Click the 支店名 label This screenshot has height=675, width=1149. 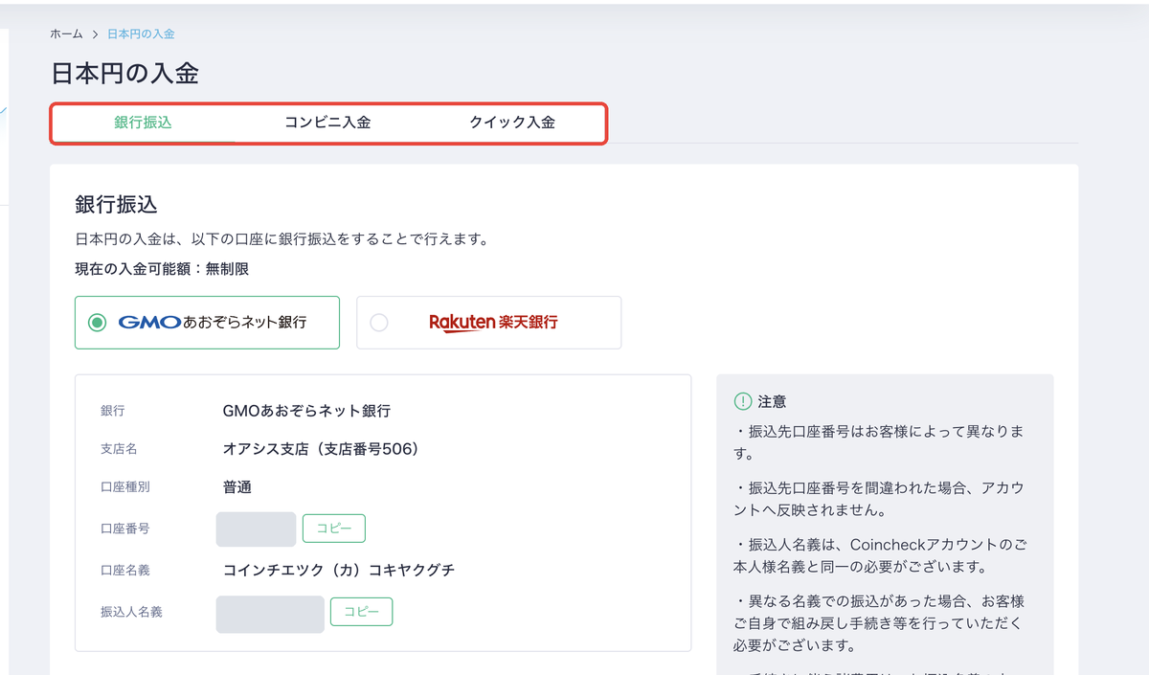tap(119, 449)
